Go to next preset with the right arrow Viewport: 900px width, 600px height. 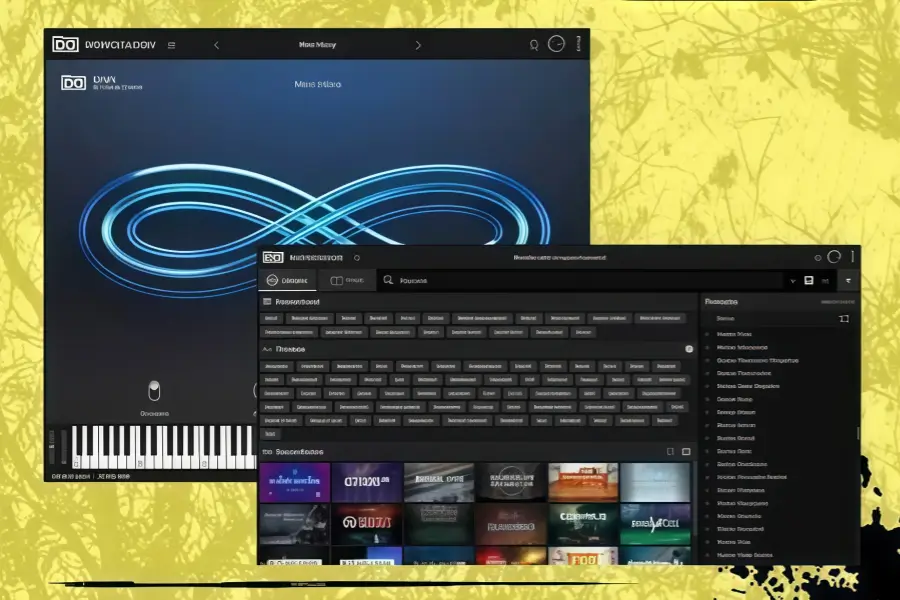click(x=418, y=45)
